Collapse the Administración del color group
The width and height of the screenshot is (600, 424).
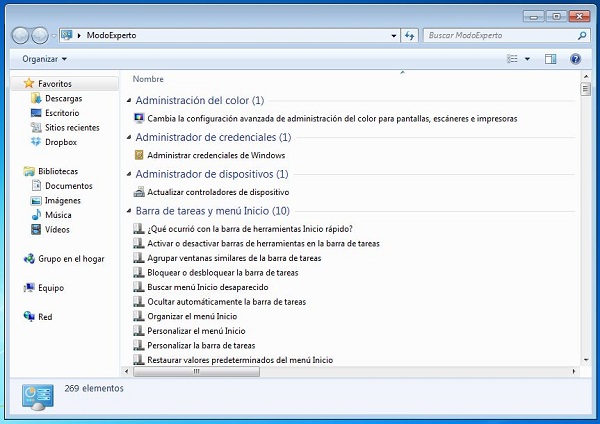point(128,101)
